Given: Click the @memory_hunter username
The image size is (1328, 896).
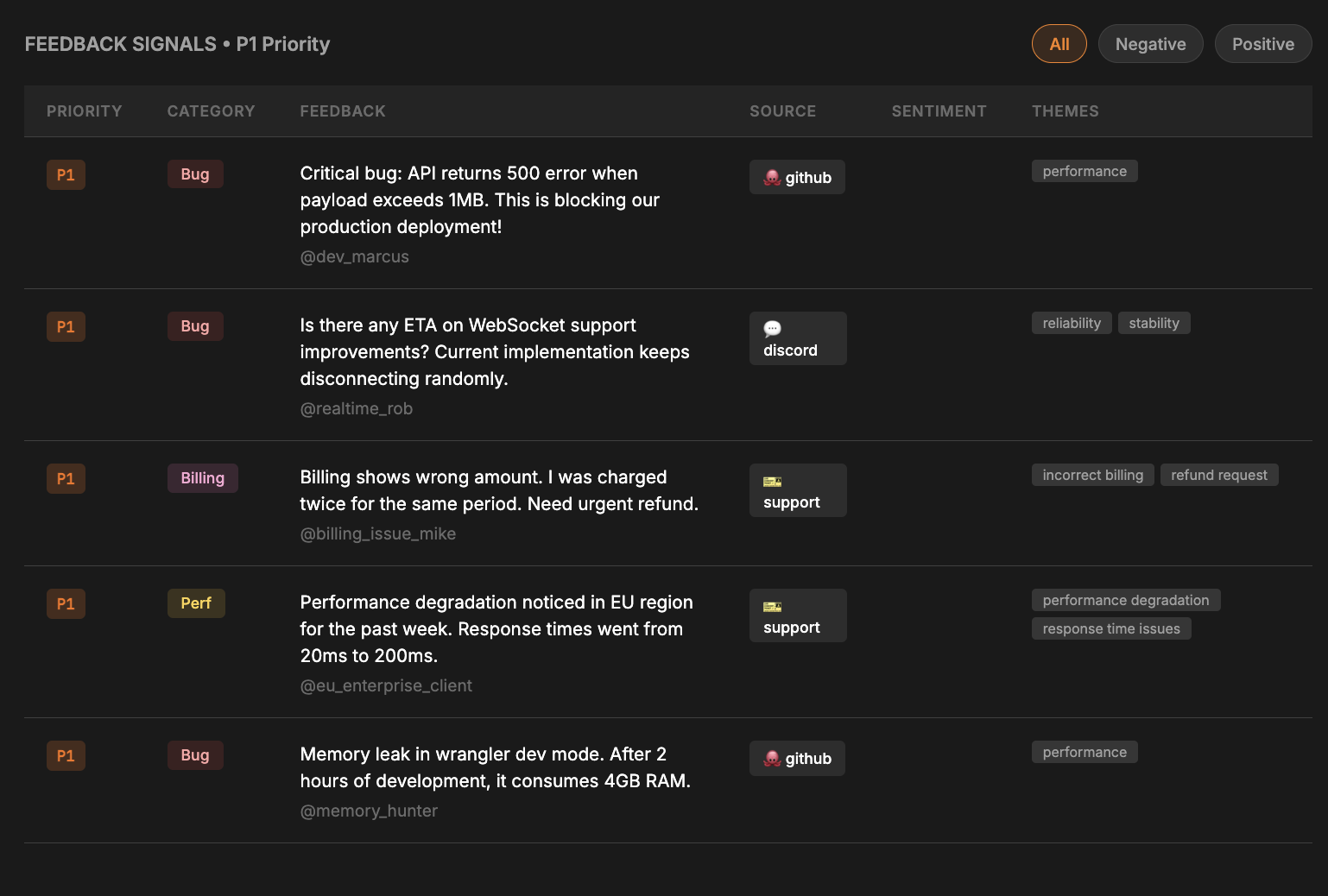Looking at the screenshot, I should 369,811.
